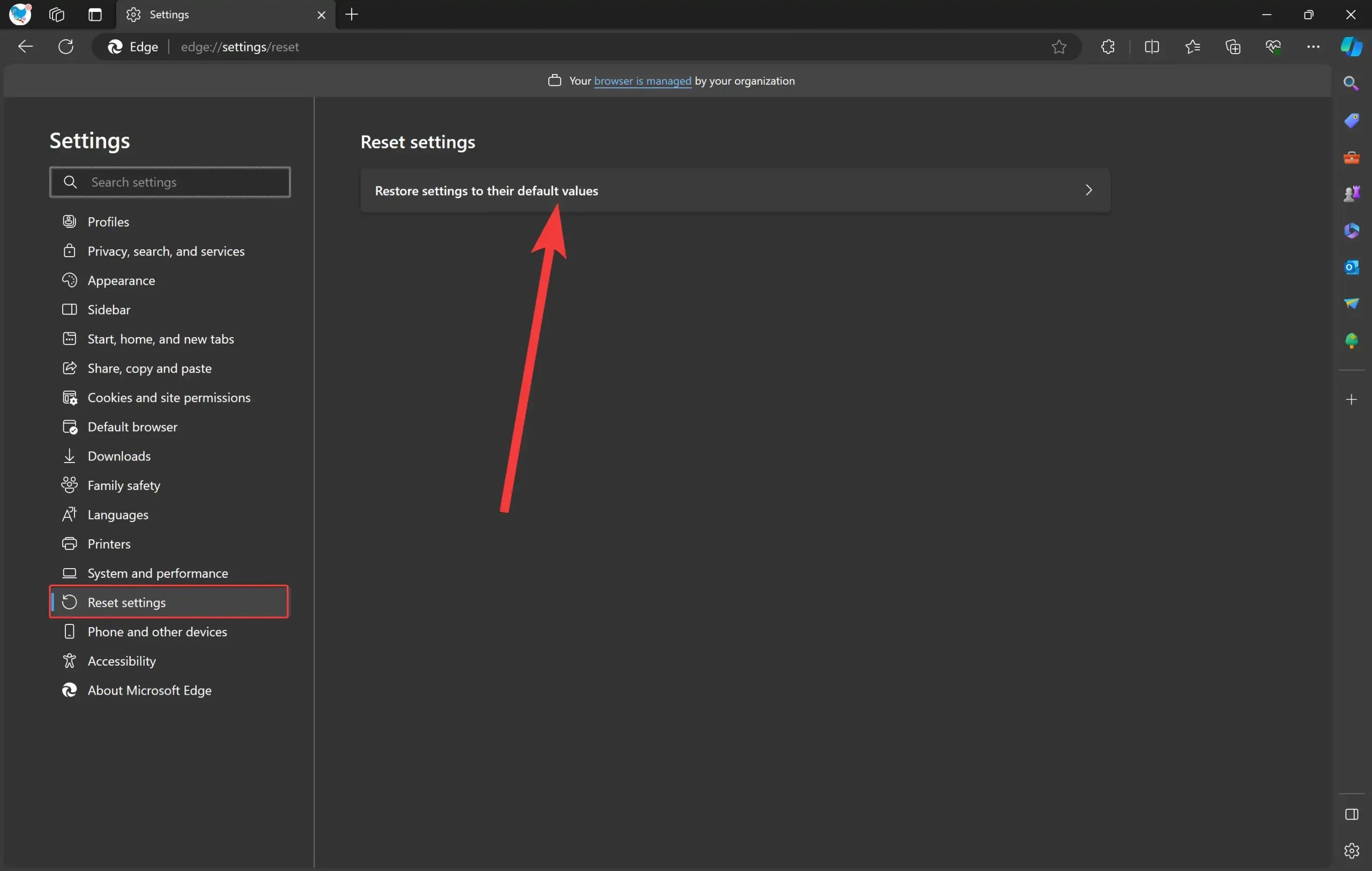Open Browser essentials heart icon
Viewport: 1372px width, 871px height.
[x=1274, y=47]
